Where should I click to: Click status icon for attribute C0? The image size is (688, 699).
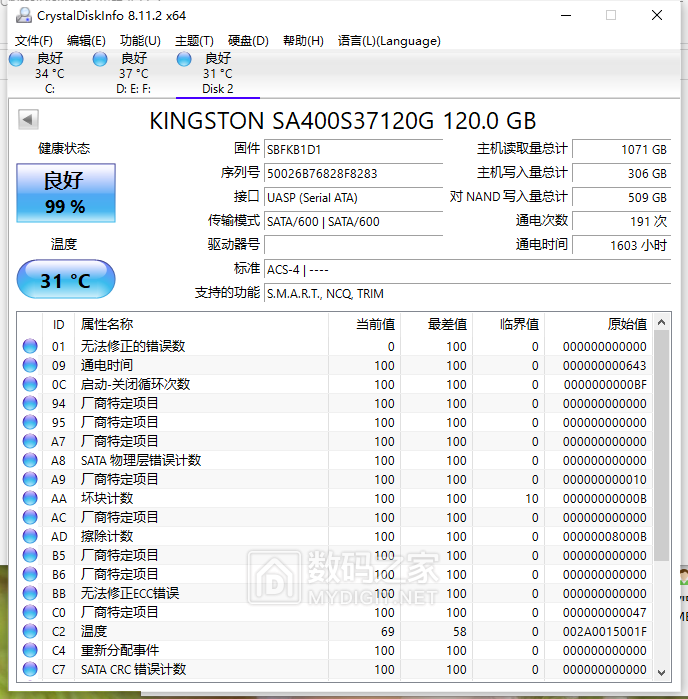pos(30,613)
